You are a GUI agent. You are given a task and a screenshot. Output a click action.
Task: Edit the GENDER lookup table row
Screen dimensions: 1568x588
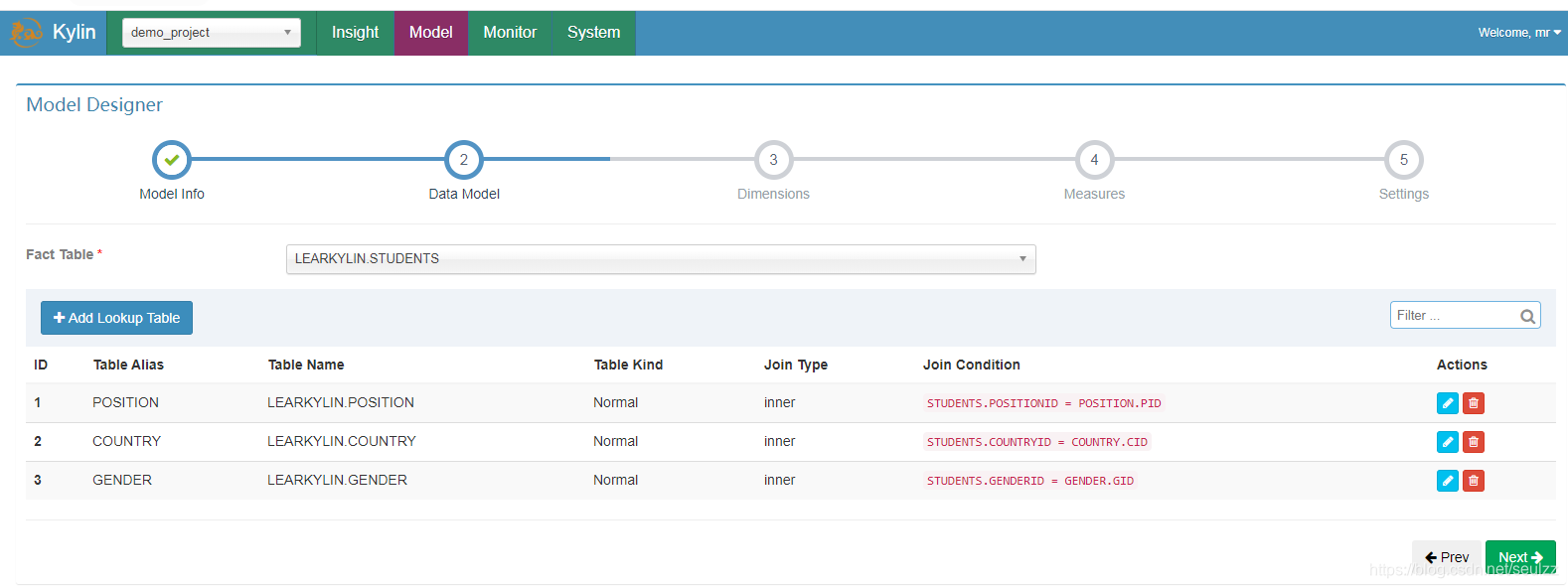1448,481
